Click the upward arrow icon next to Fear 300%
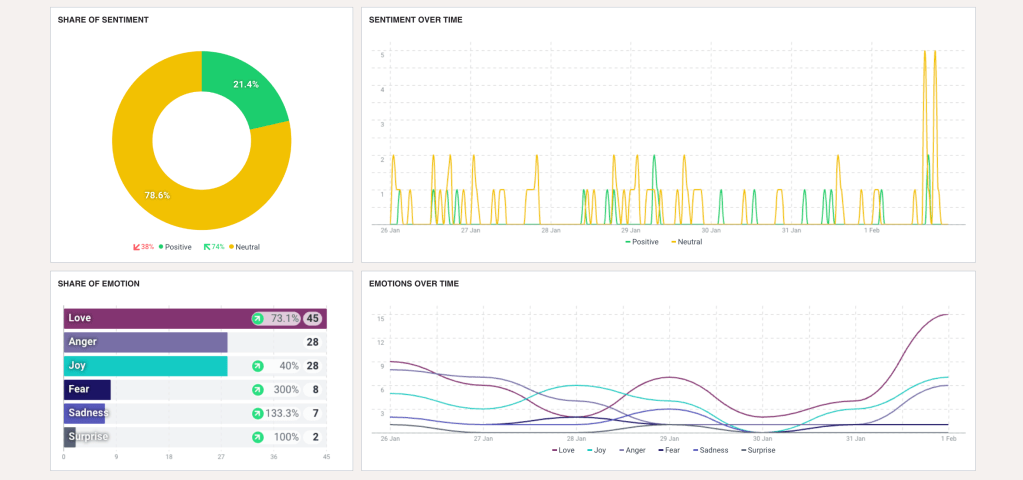1023x480 pixels. 257,390
